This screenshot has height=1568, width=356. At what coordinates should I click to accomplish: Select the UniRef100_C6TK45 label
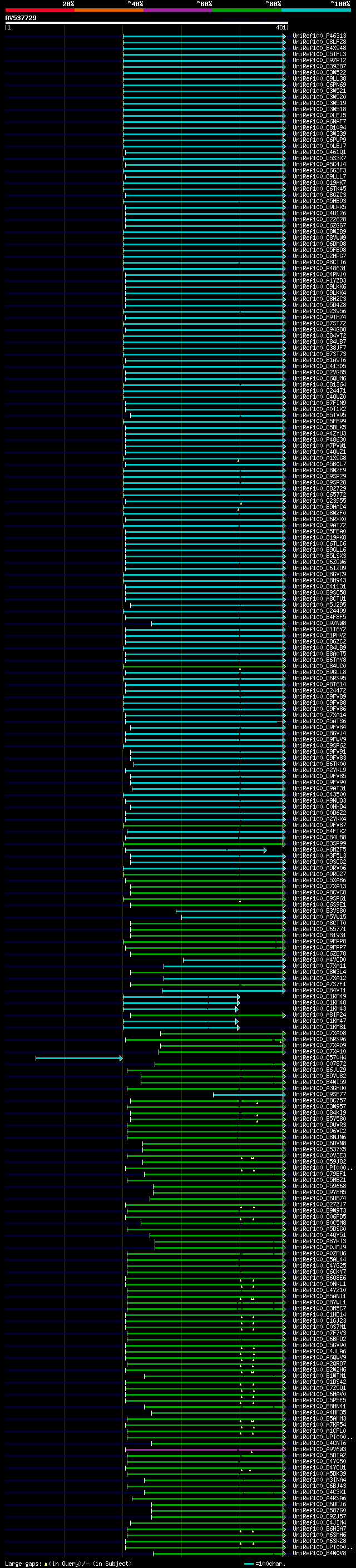[x=319, y=189]
